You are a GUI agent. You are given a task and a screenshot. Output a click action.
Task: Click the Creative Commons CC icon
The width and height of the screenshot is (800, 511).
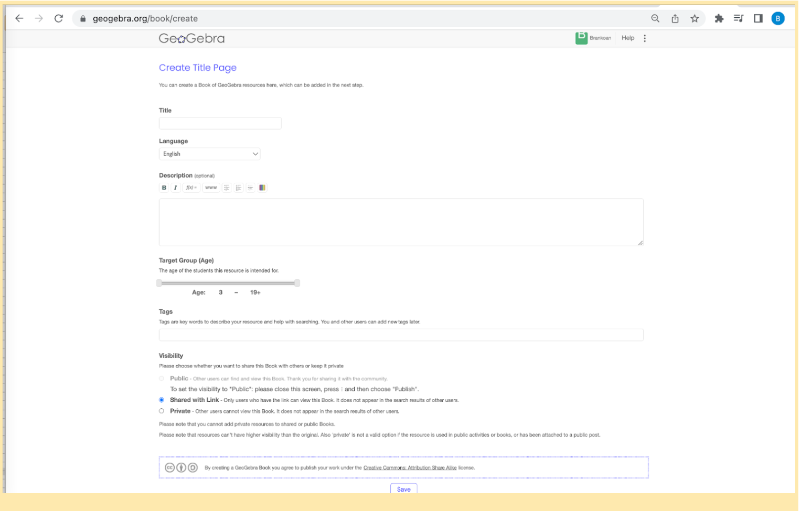coord(170,467)
